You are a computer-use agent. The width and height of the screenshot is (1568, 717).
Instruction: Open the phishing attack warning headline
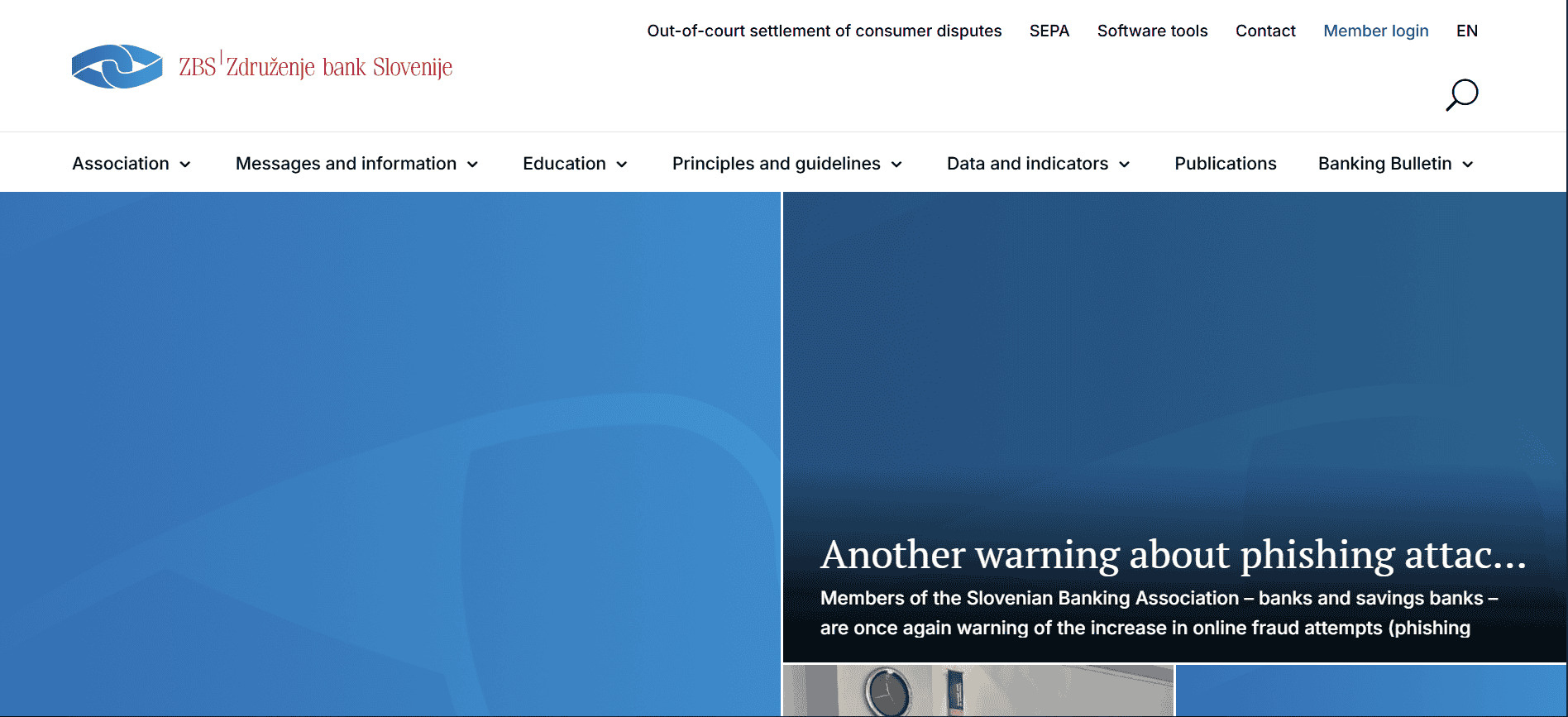click(1173, 554)
